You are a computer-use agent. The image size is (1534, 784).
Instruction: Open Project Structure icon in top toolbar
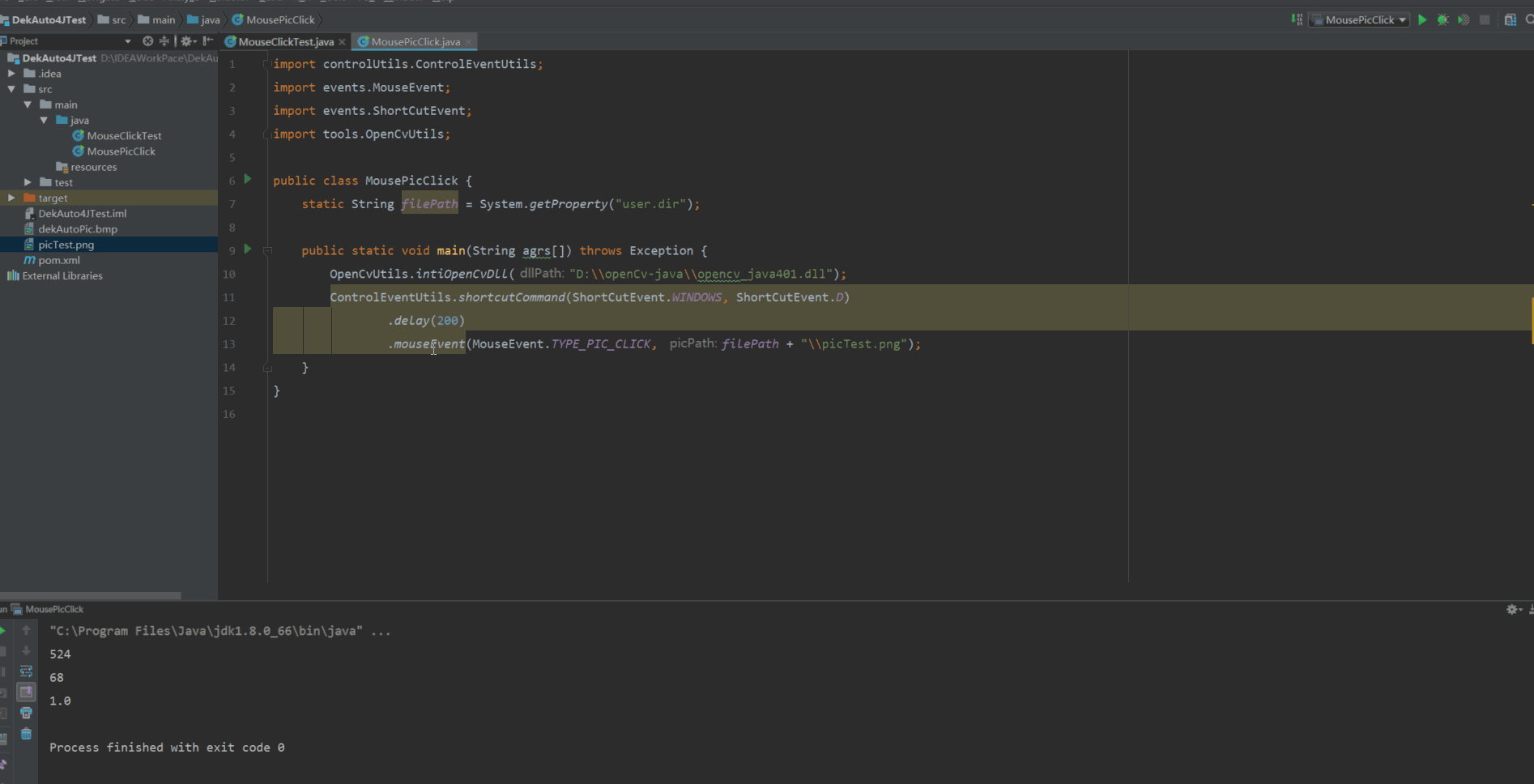tap(1511, 19)
